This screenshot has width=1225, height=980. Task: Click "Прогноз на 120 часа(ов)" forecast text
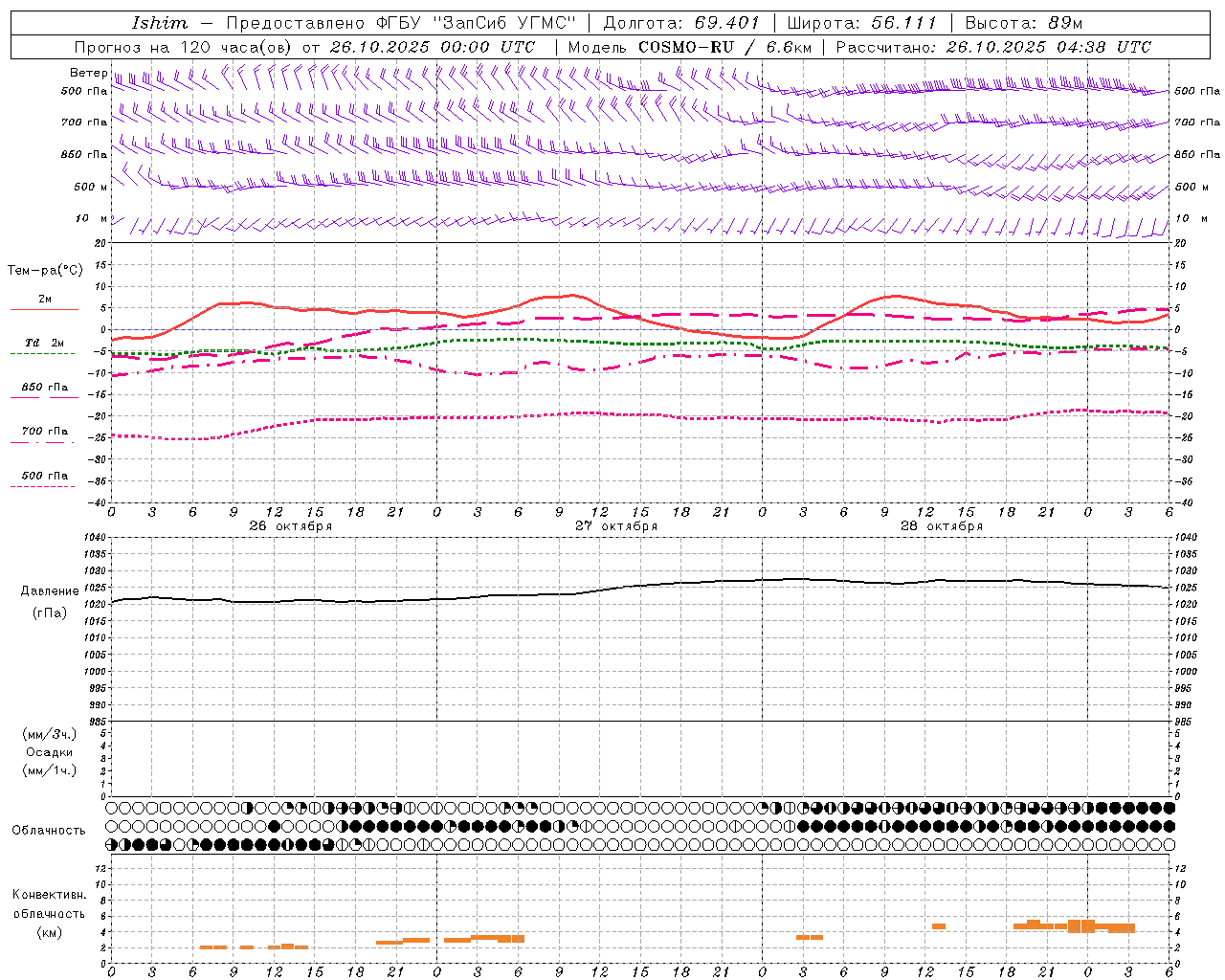pos(185,47)
